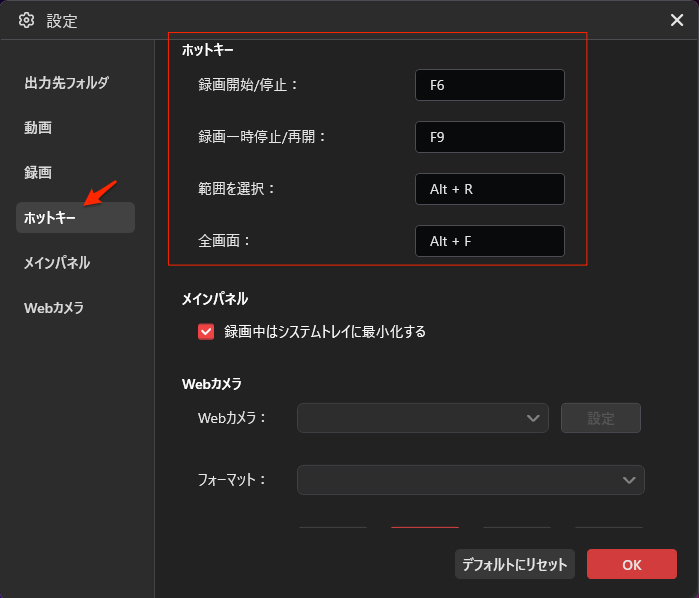Screen dimensions: 699x598
Task: Select the red-outlined option below フォーマット
Action: (x=424, y=527)
